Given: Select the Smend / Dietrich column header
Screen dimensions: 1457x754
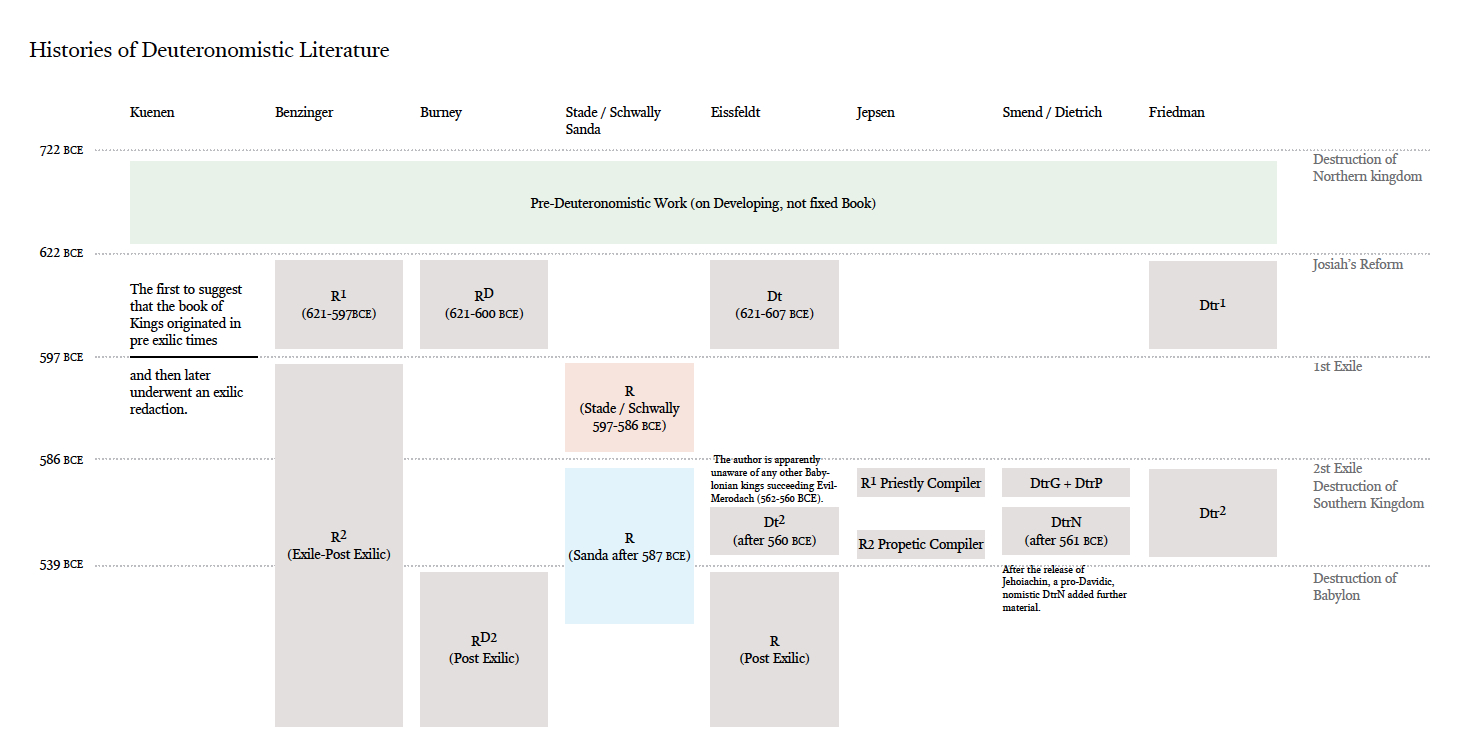Looking at the screenshot, I should point(1052,112).
